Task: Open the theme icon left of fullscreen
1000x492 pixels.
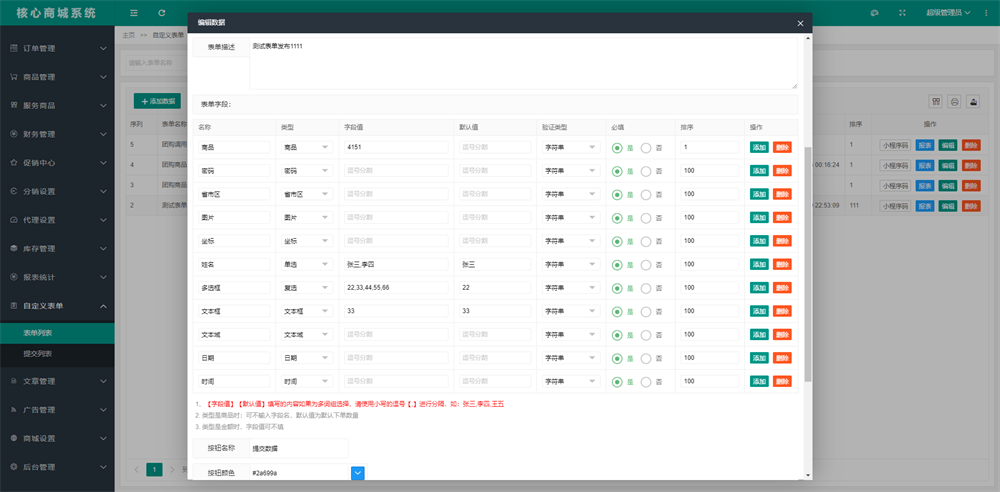Action: (x=874, y=13)
